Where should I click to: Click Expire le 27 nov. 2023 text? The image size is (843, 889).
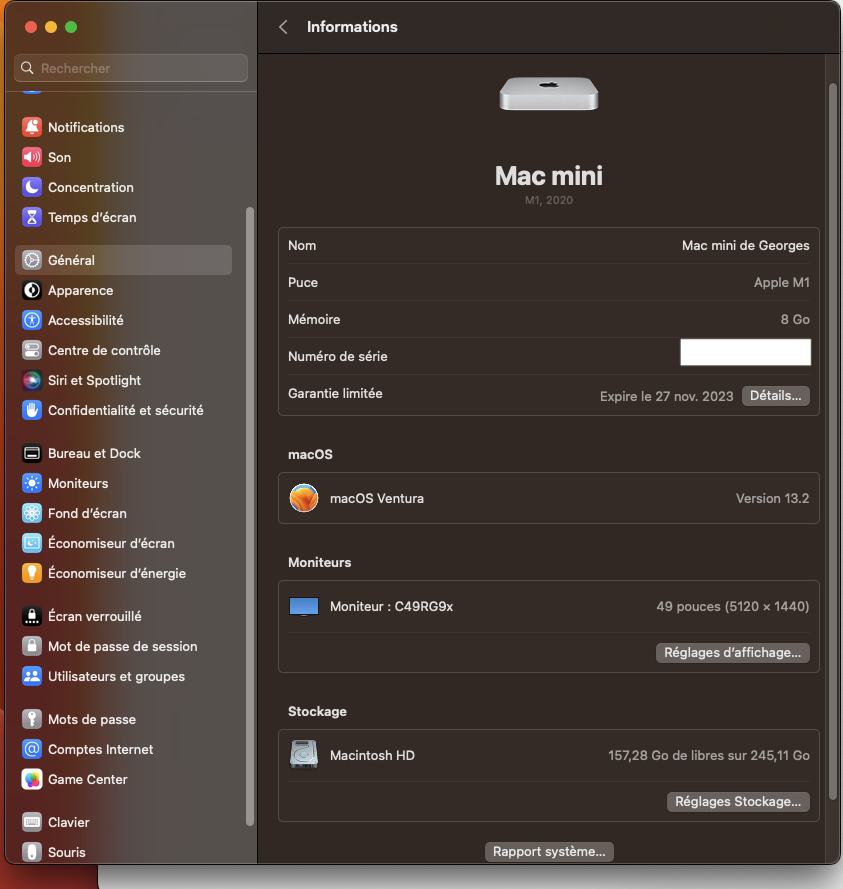[666, 396]
